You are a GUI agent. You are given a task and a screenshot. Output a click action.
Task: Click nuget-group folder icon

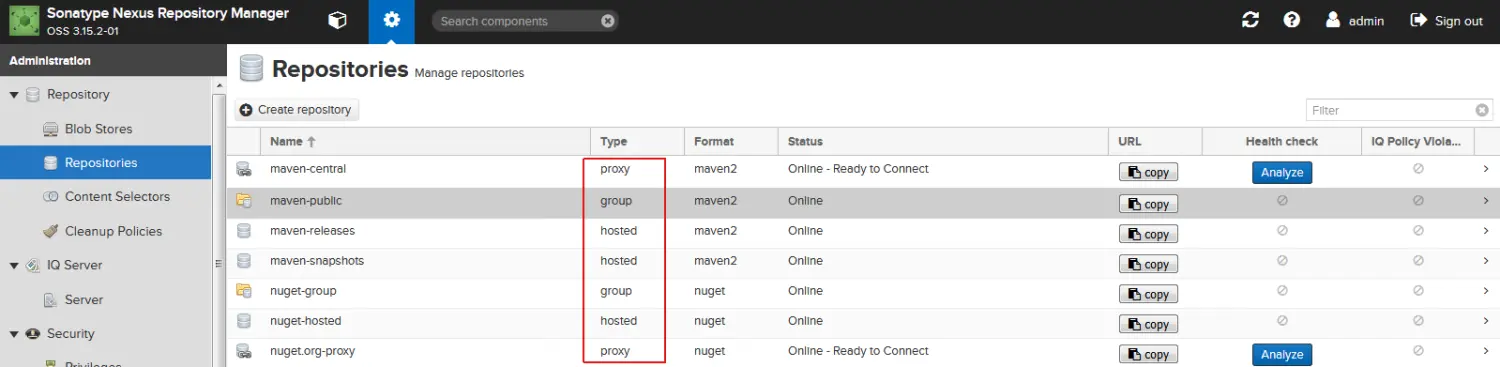pyautogui.click(x=244, y=291)
